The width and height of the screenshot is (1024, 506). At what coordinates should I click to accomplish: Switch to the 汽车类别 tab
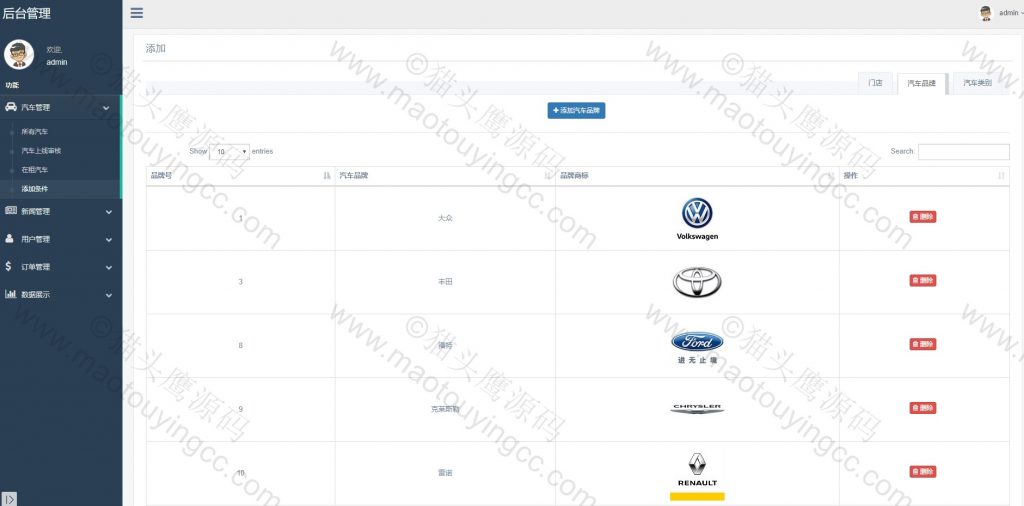pos(978,83)
